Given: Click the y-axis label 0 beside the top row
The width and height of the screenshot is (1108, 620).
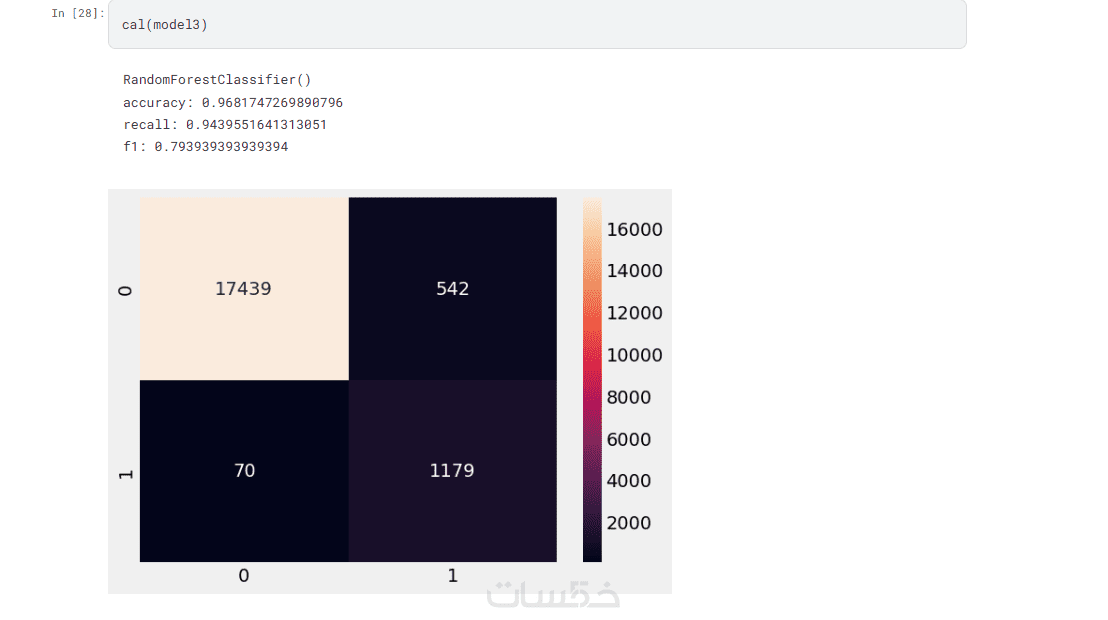Looking at the screenshot, I should [125, 290].
